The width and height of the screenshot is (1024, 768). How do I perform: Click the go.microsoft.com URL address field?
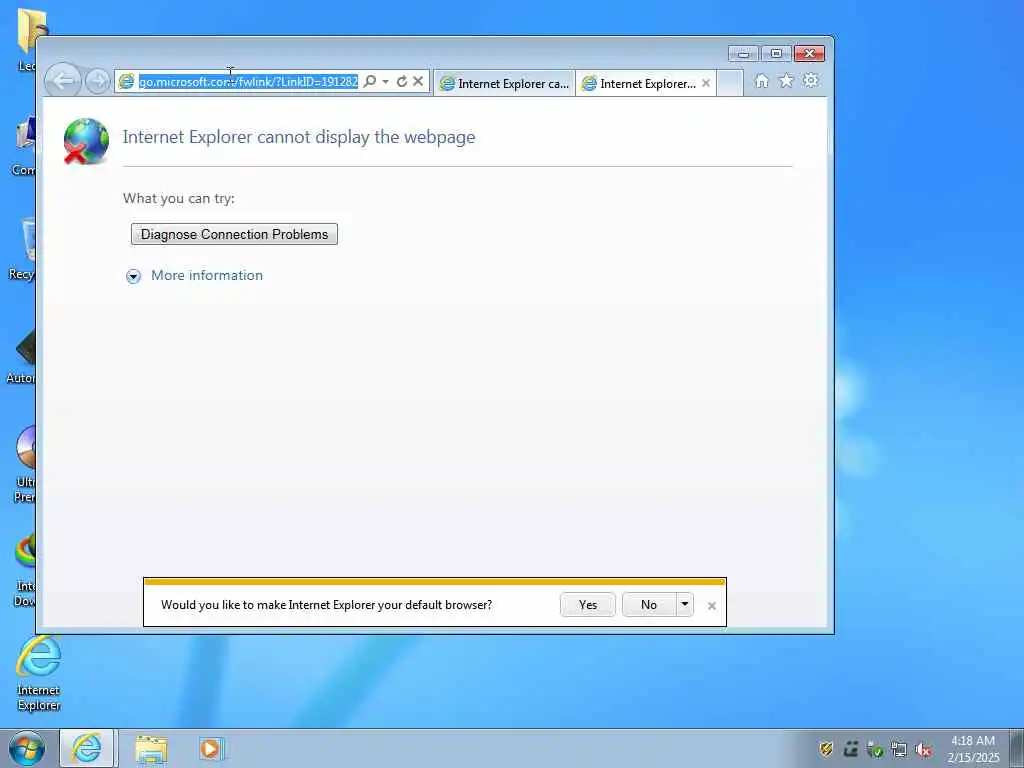coord(248,82)
